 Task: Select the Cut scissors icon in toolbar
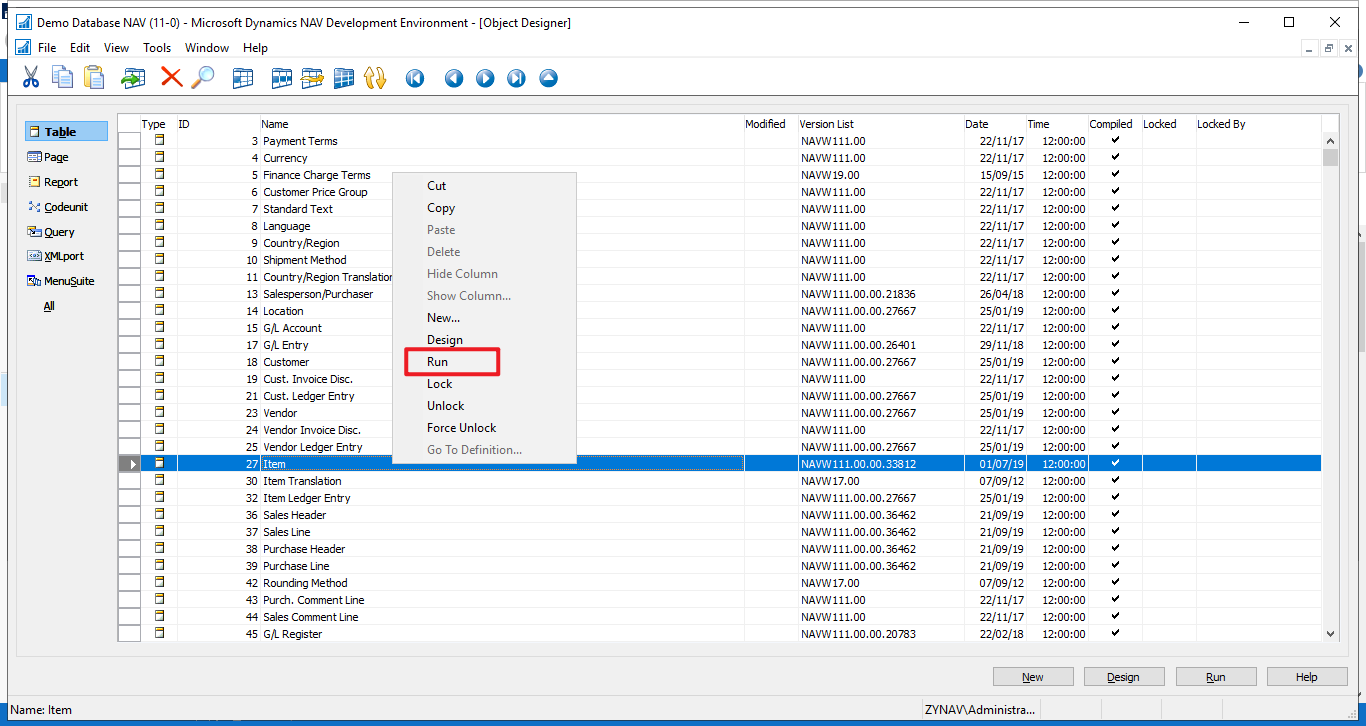coord(31,78)
